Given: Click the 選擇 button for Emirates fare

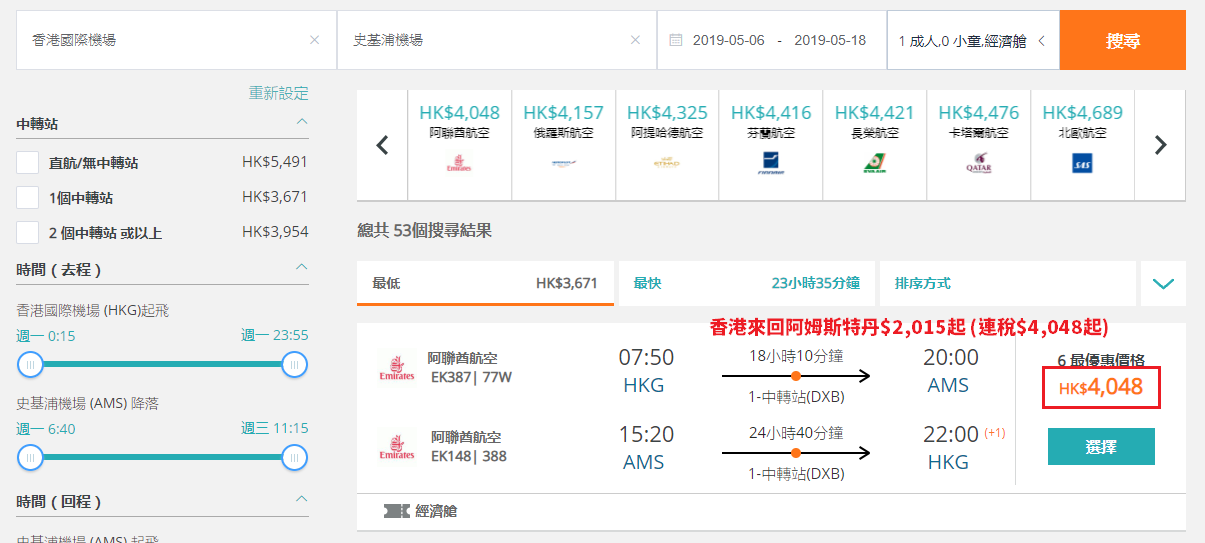Looking at the screenshot, I should pyautogui.click(x=1101, y=447).
